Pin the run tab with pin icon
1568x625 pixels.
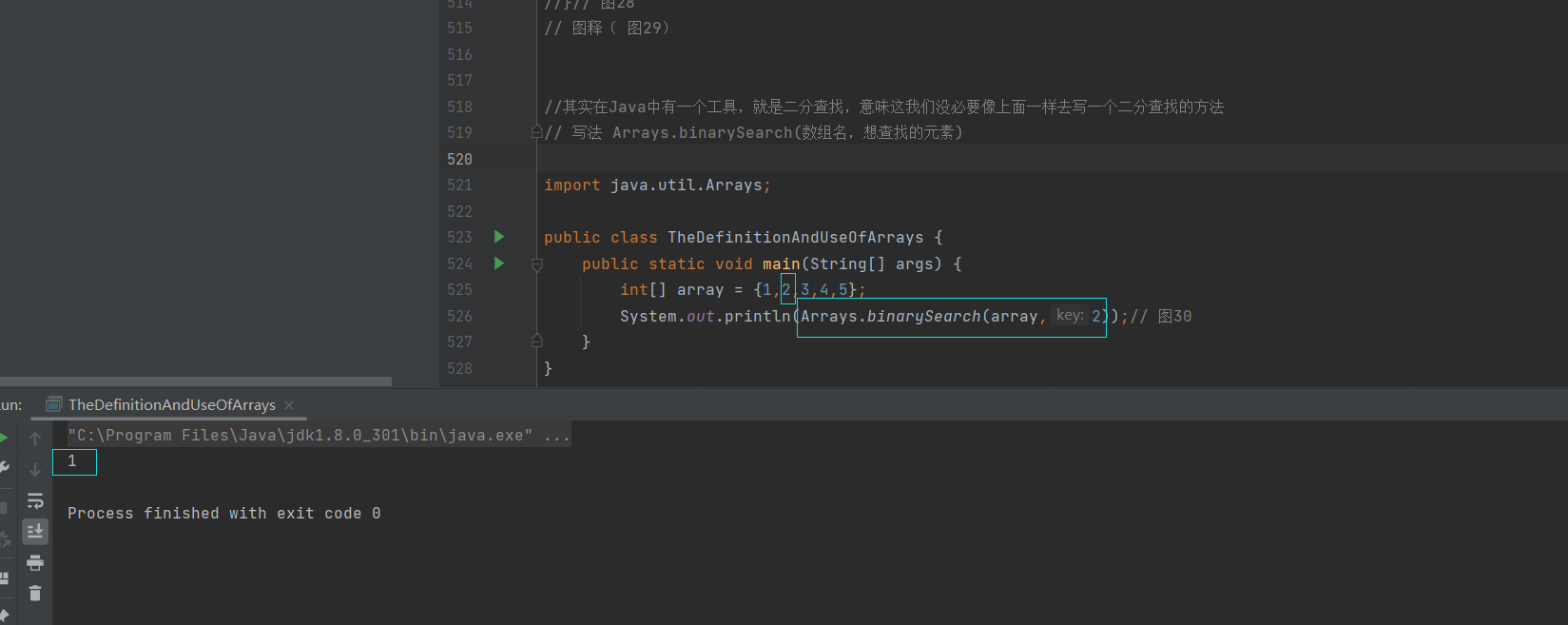pos(4,614)
